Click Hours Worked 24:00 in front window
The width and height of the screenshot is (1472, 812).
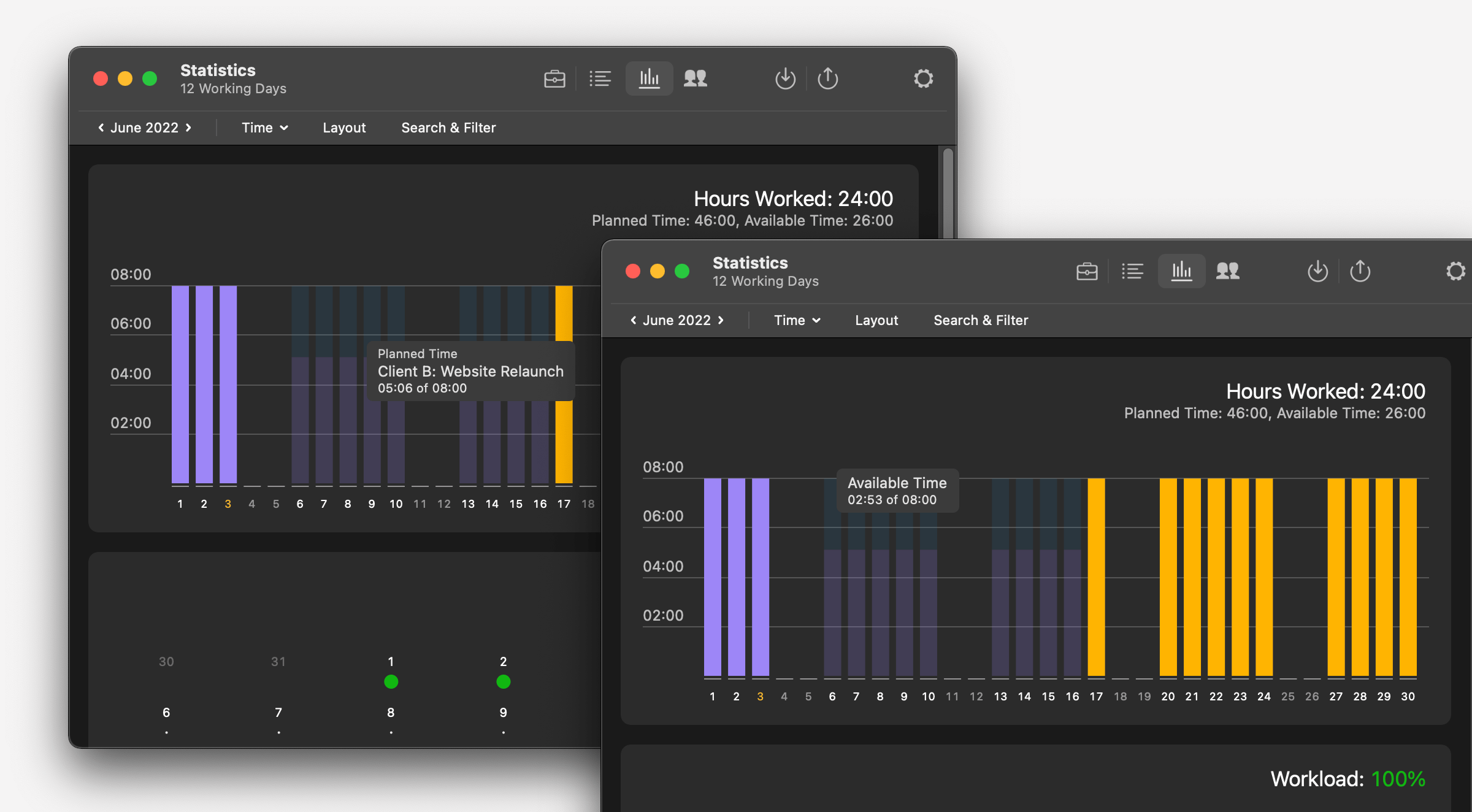click(x=1325, y=391)
